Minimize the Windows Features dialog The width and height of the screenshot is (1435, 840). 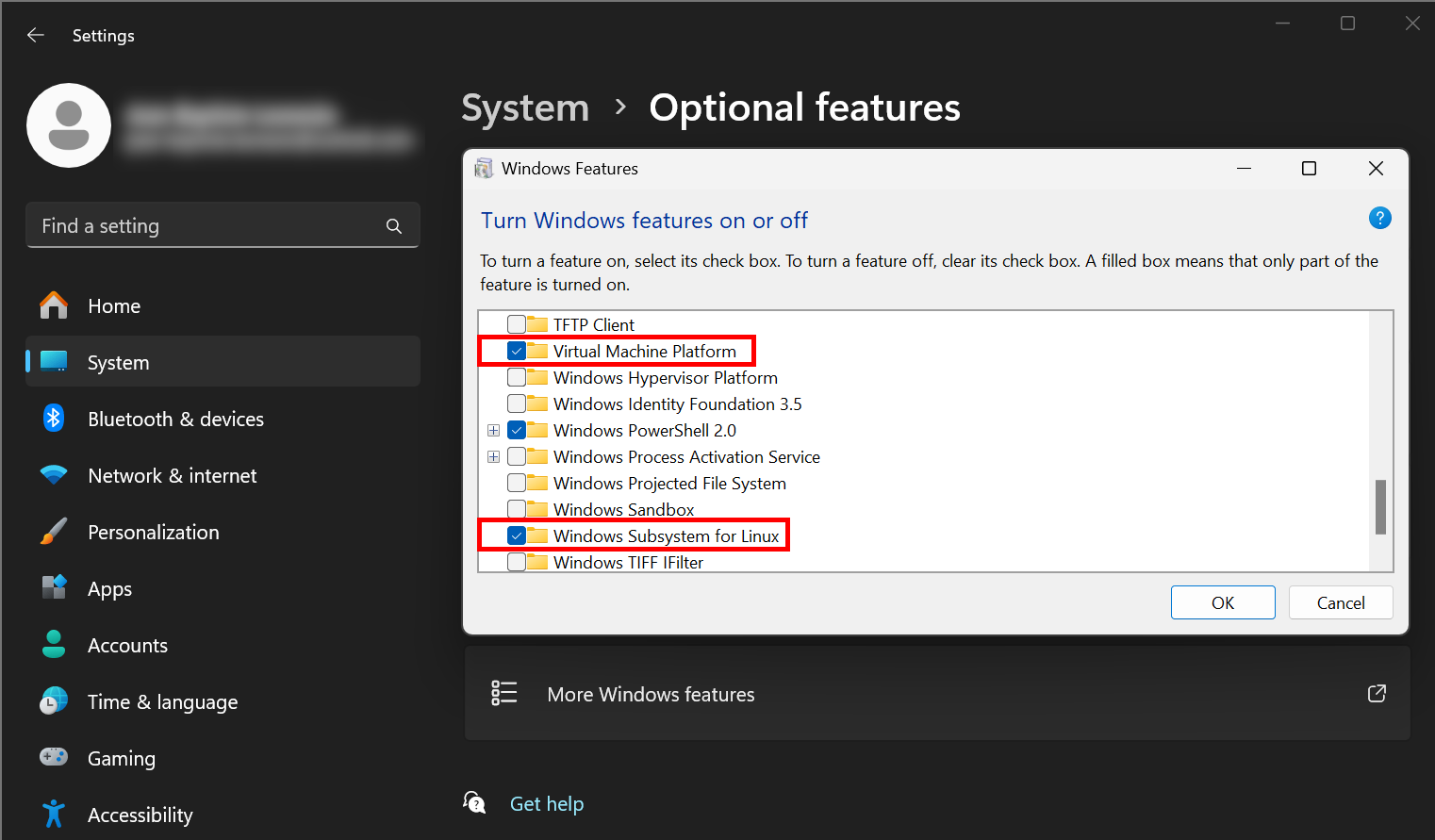click(1244, 168)
